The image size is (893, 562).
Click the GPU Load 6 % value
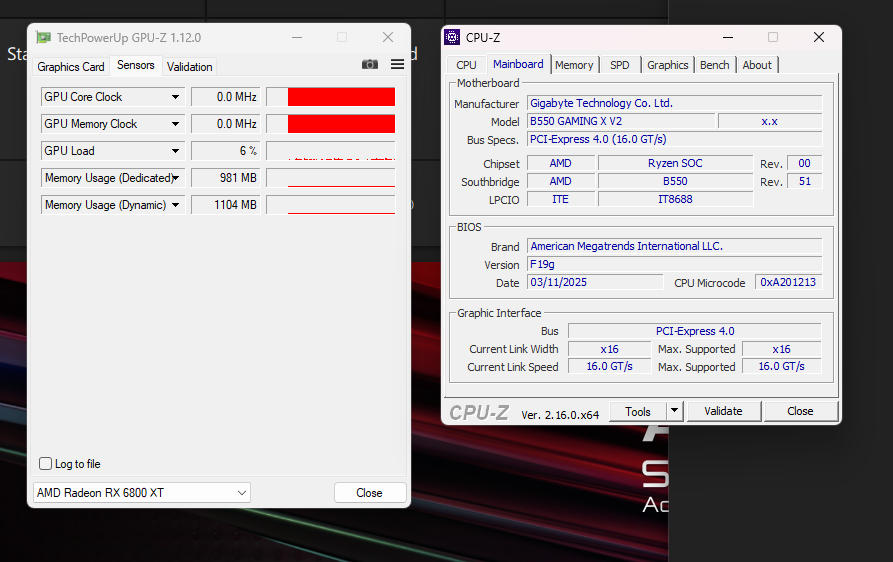click(226, 151)
